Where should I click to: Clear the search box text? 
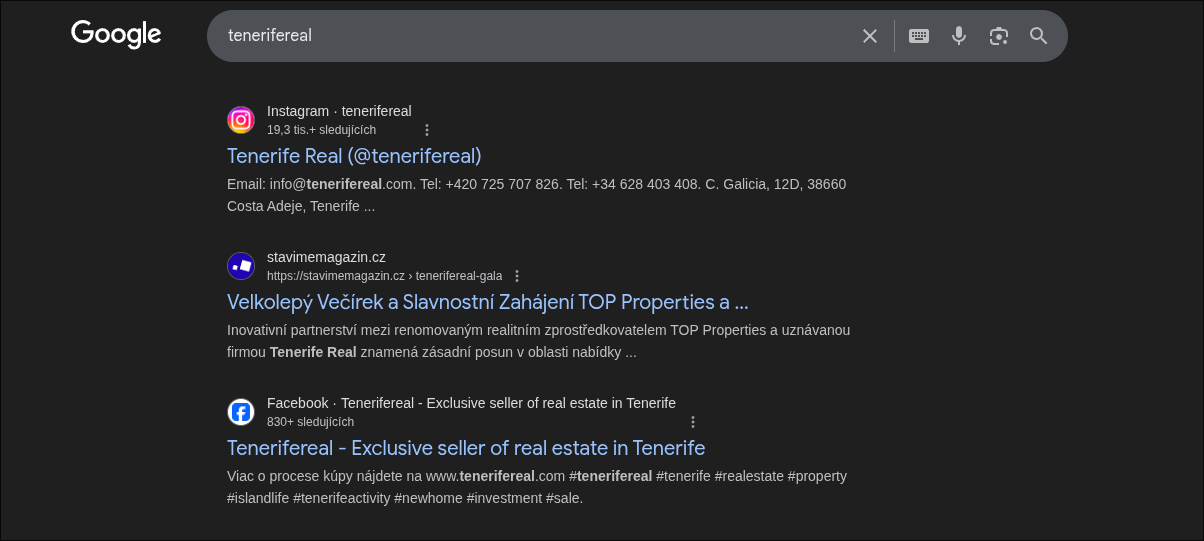pyautogui.click(x=870, y=36)
